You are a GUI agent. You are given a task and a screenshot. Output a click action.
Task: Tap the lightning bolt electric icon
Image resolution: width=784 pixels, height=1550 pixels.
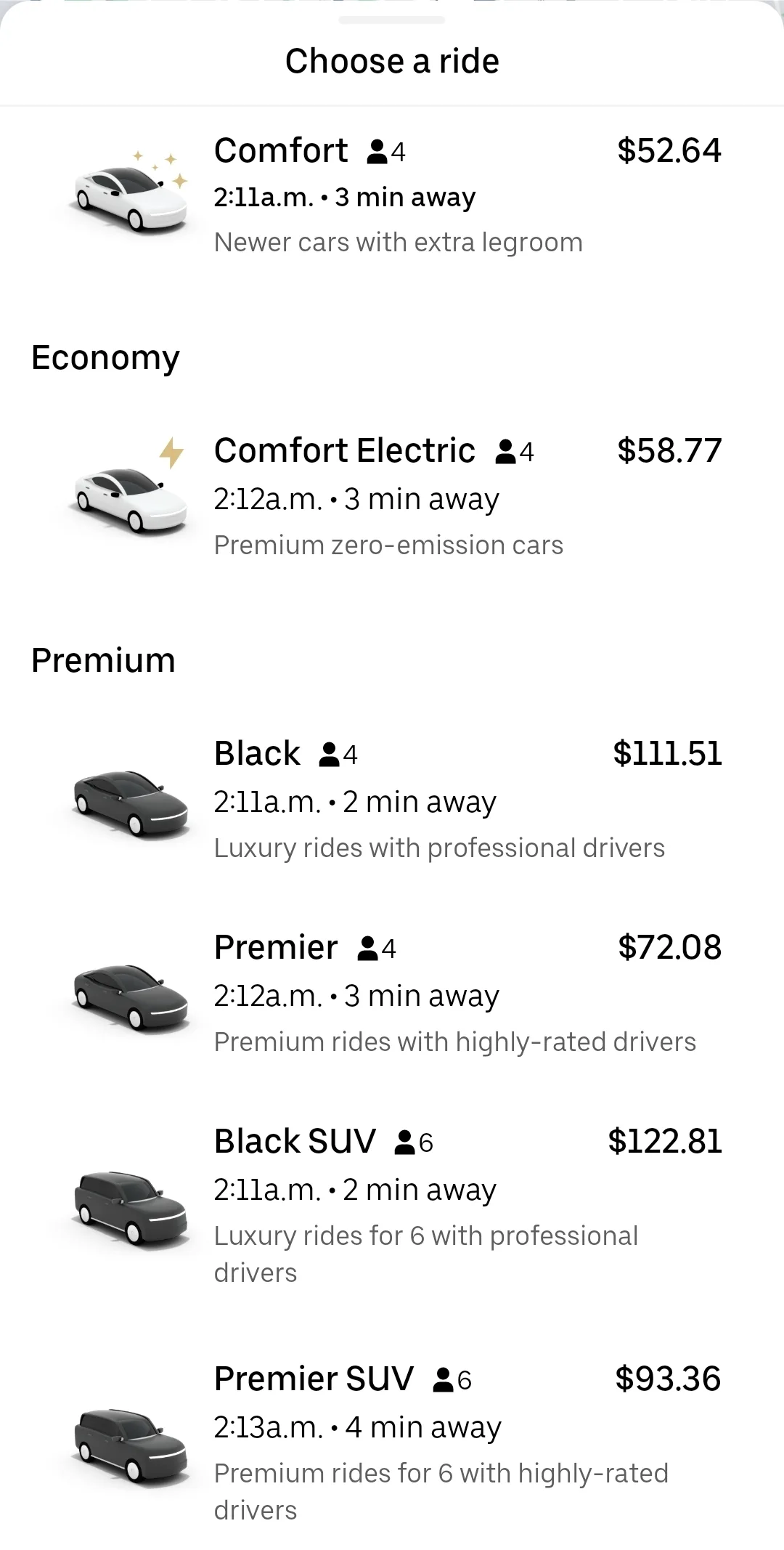[171, 452]
